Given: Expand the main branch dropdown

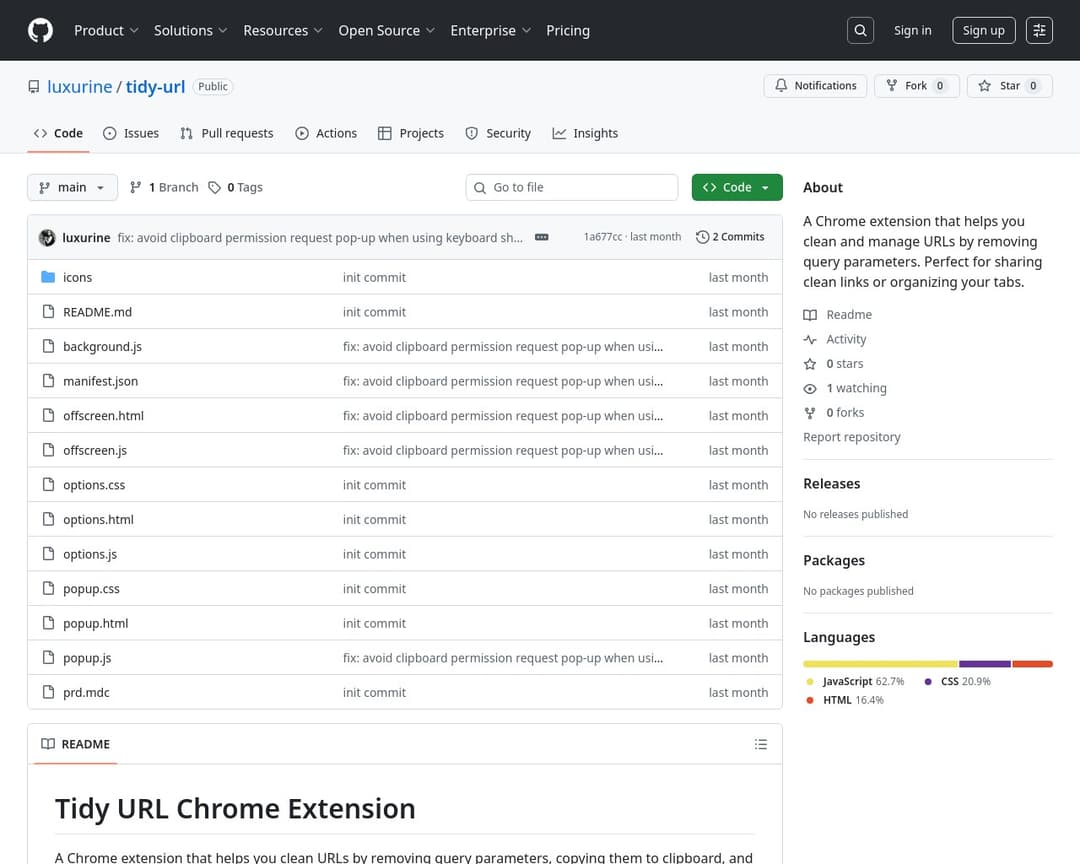Looking at the screenshot, I should click(x=72, y=187).
